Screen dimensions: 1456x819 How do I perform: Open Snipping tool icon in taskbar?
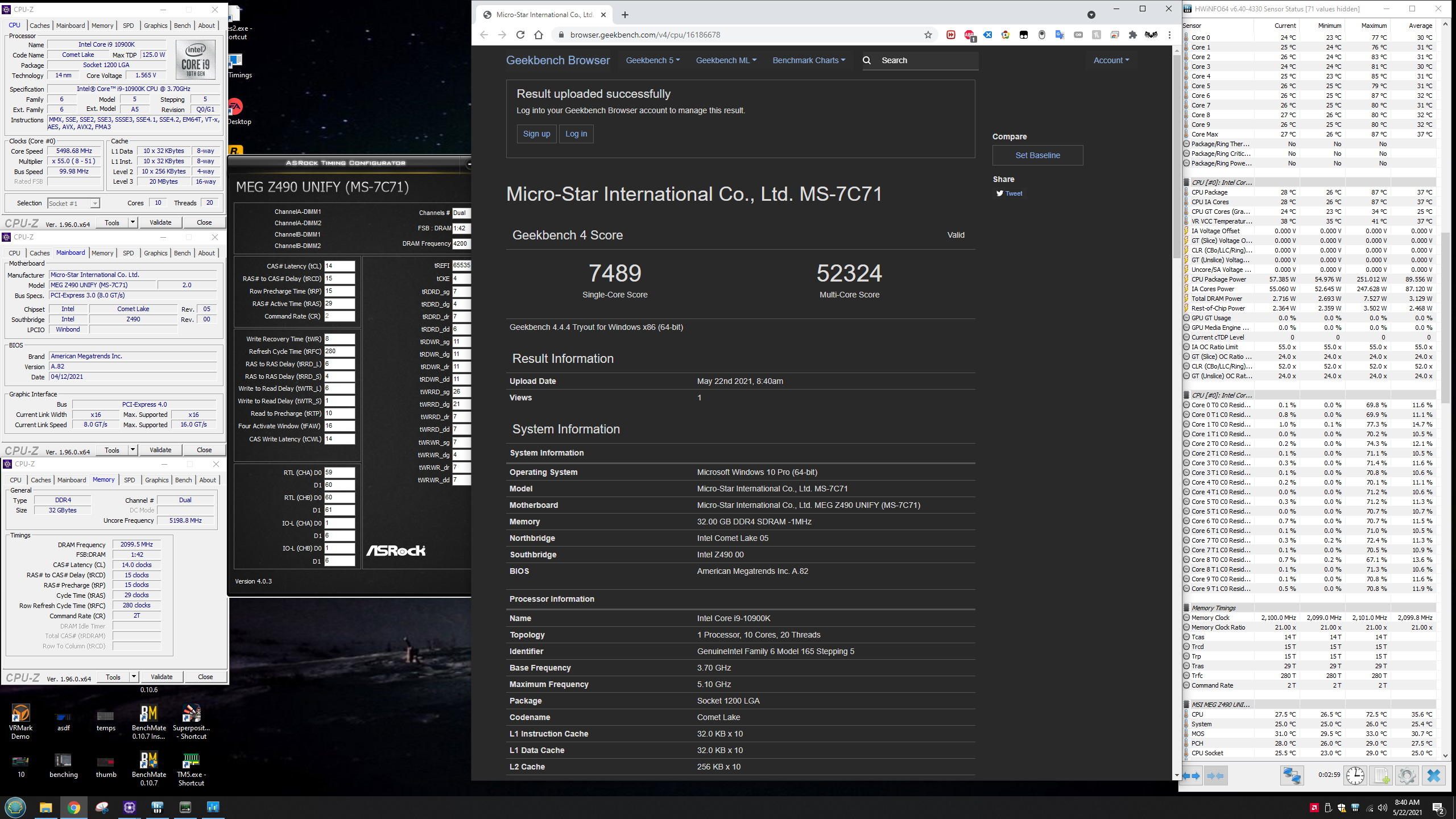pyautogui.click(x=102, y=807)
